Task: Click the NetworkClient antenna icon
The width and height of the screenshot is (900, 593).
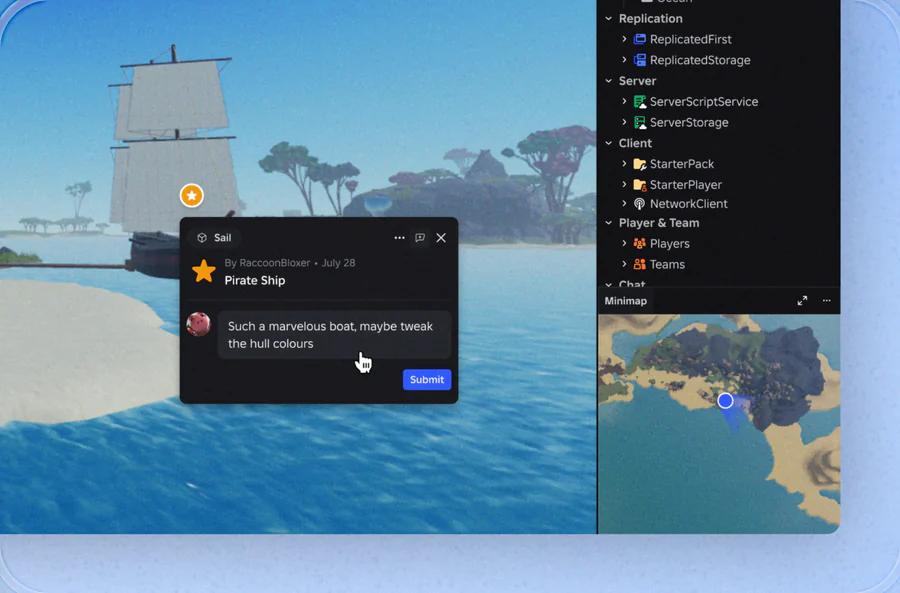Action: coord(639,204)
